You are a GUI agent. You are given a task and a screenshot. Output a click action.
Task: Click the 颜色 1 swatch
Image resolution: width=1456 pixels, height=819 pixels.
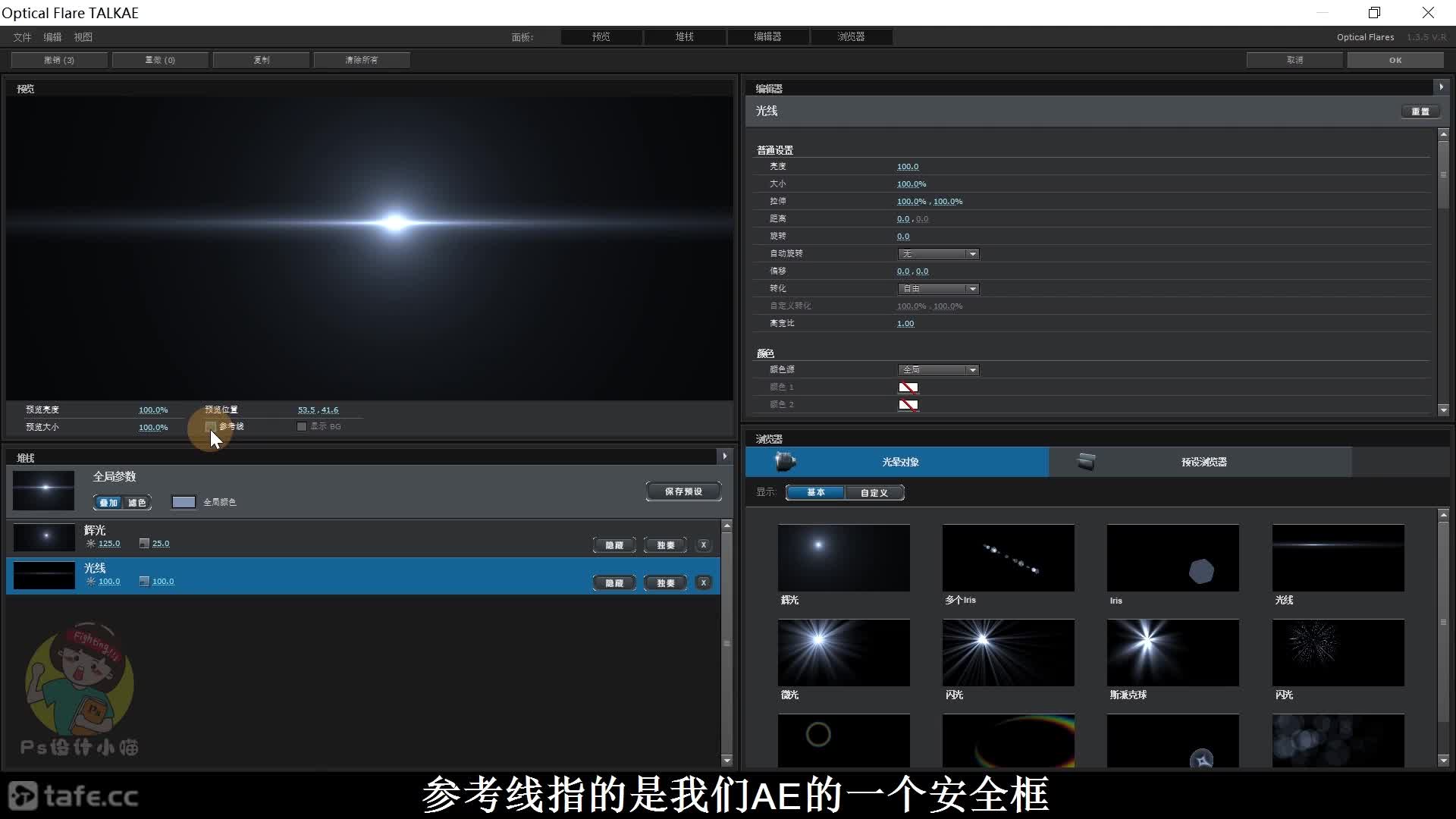908,388
